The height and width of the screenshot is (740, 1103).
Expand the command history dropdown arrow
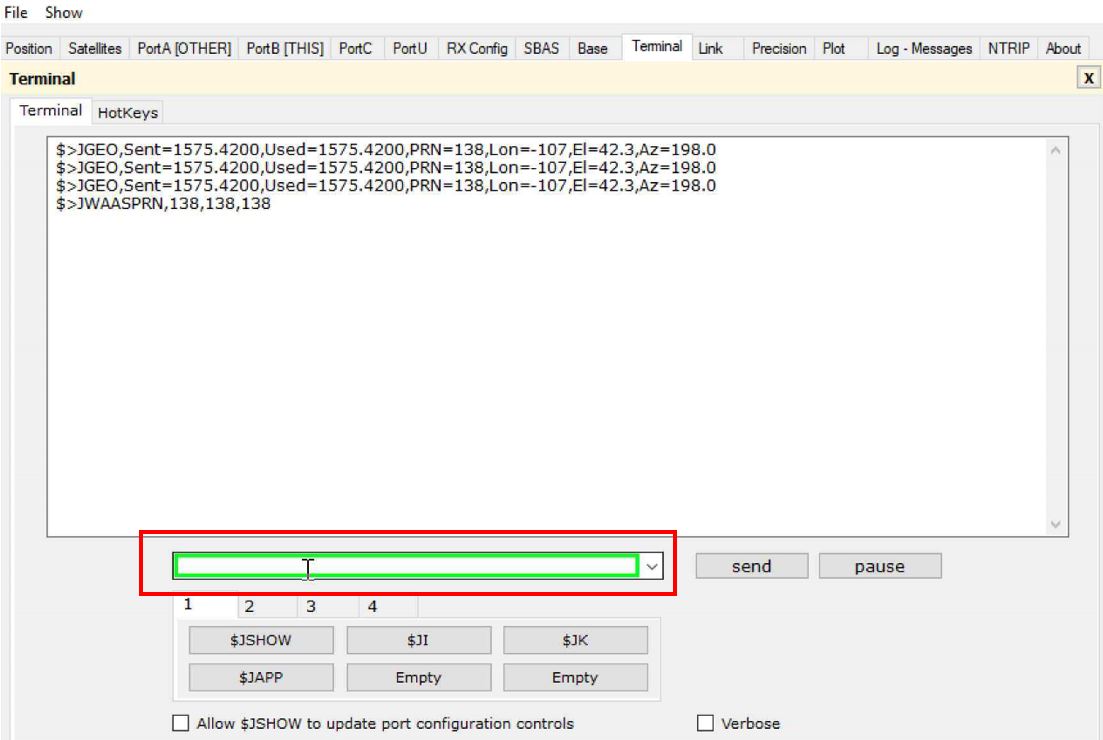pos(652,566)
